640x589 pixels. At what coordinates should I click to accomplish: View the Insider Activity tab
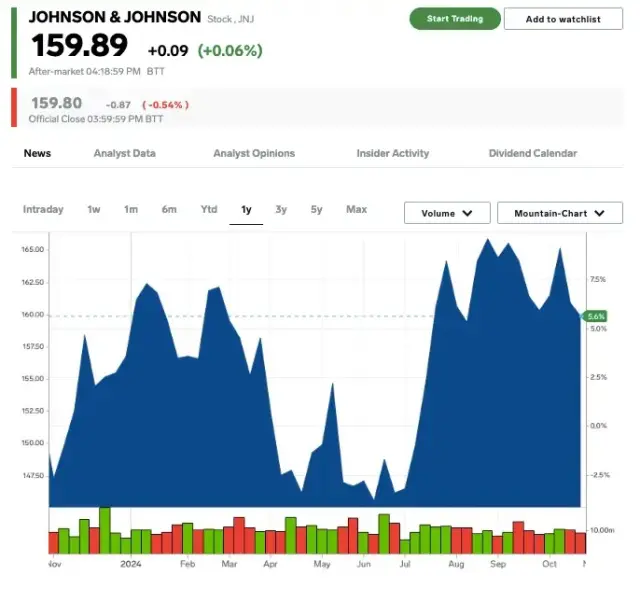[392, 153]
